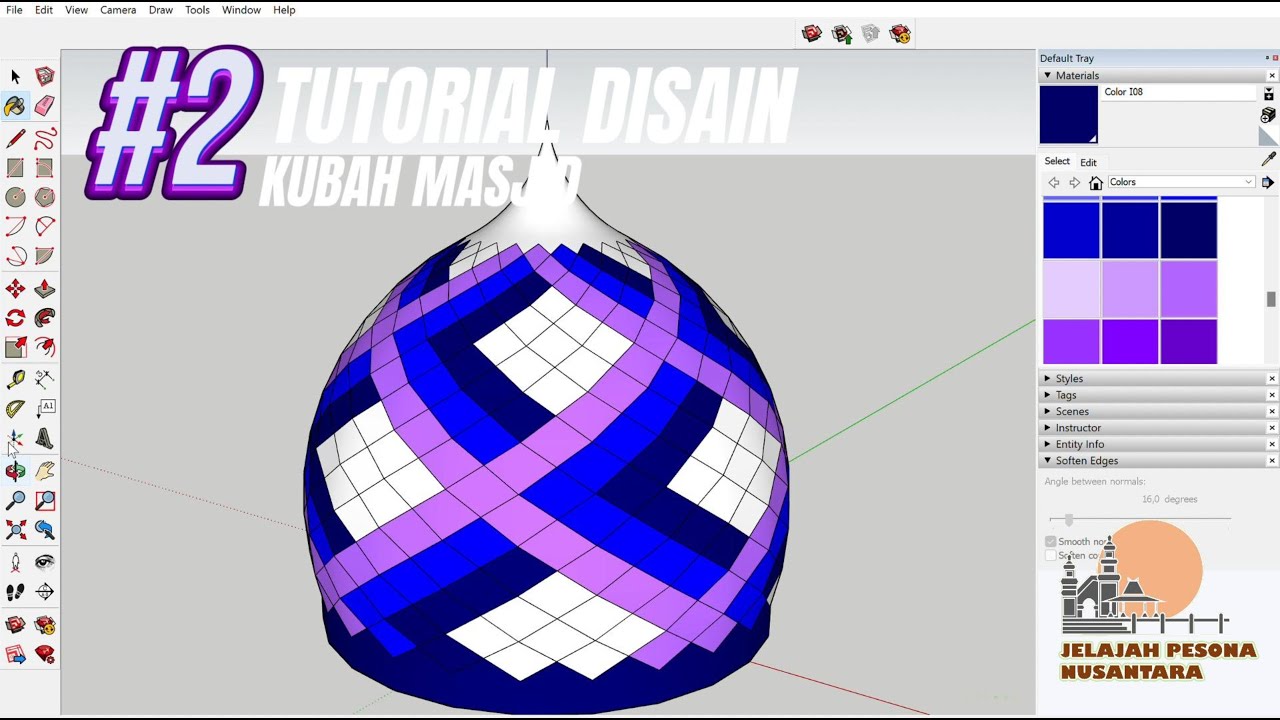Open the Camera menu
Screen dimensions: 1280x720
pyautogui.click(x=118, y=10)
